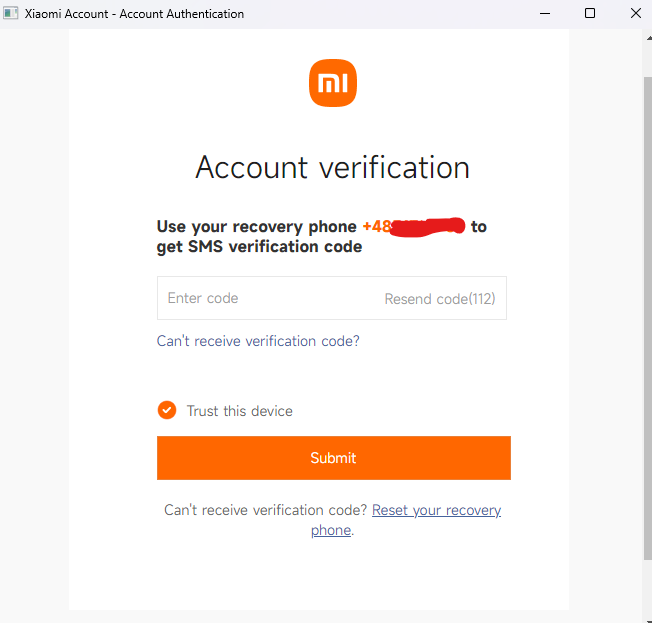Screen dimensions: 652x623
Task: Click the 'Account verification' heading
Action: coord(332,167)
